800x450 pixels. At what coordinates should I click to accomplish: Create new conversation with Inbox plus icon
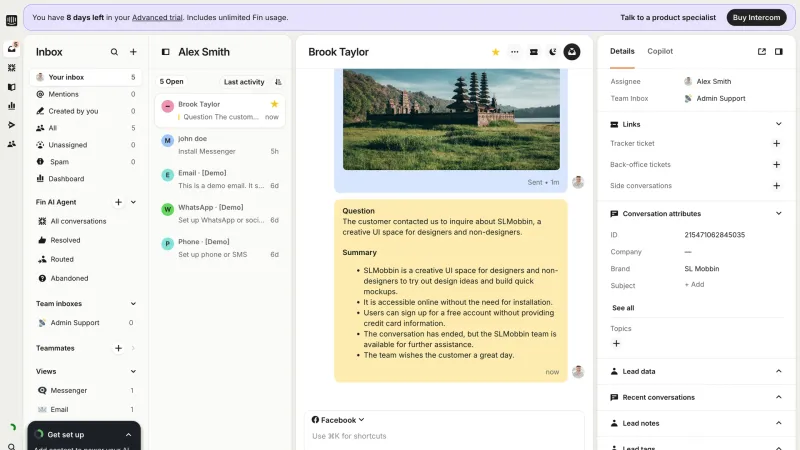[x=133, y=52]
